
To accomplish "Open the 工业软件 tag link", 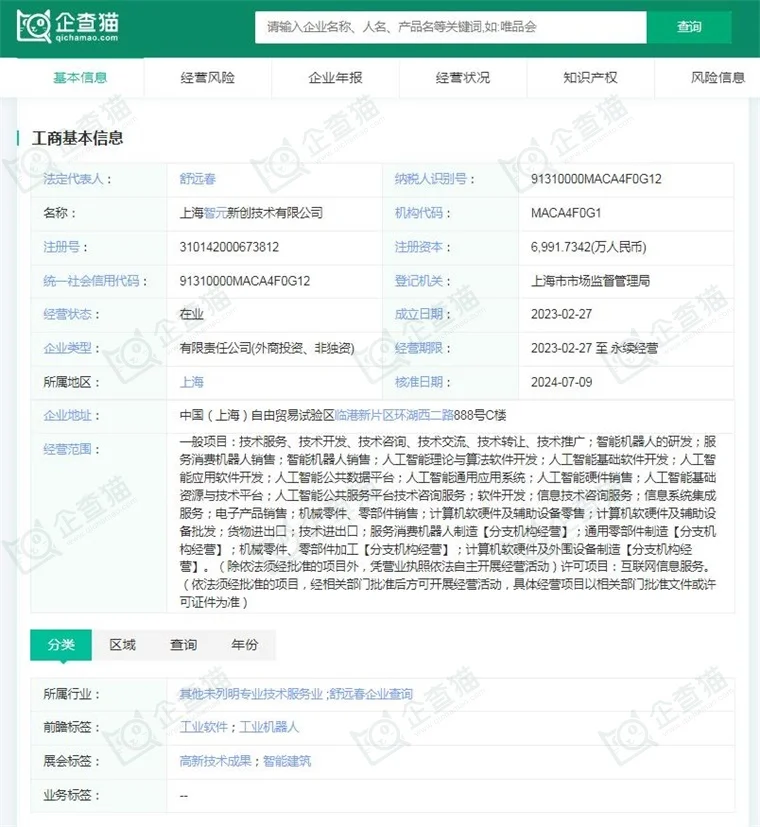I will [x=204, y=727].
